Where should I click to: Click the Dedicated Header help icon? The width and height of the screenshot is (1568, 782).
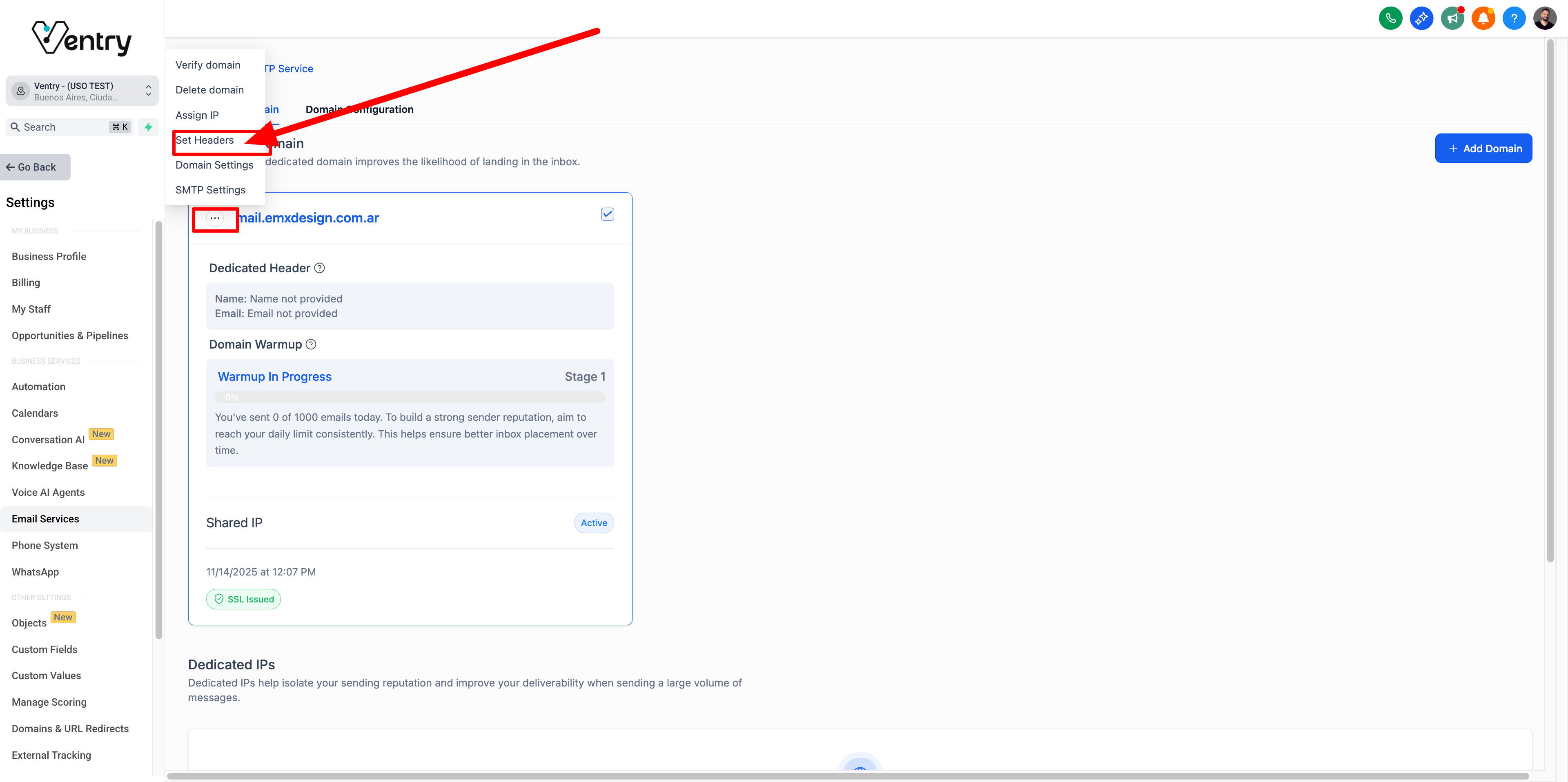320,268
